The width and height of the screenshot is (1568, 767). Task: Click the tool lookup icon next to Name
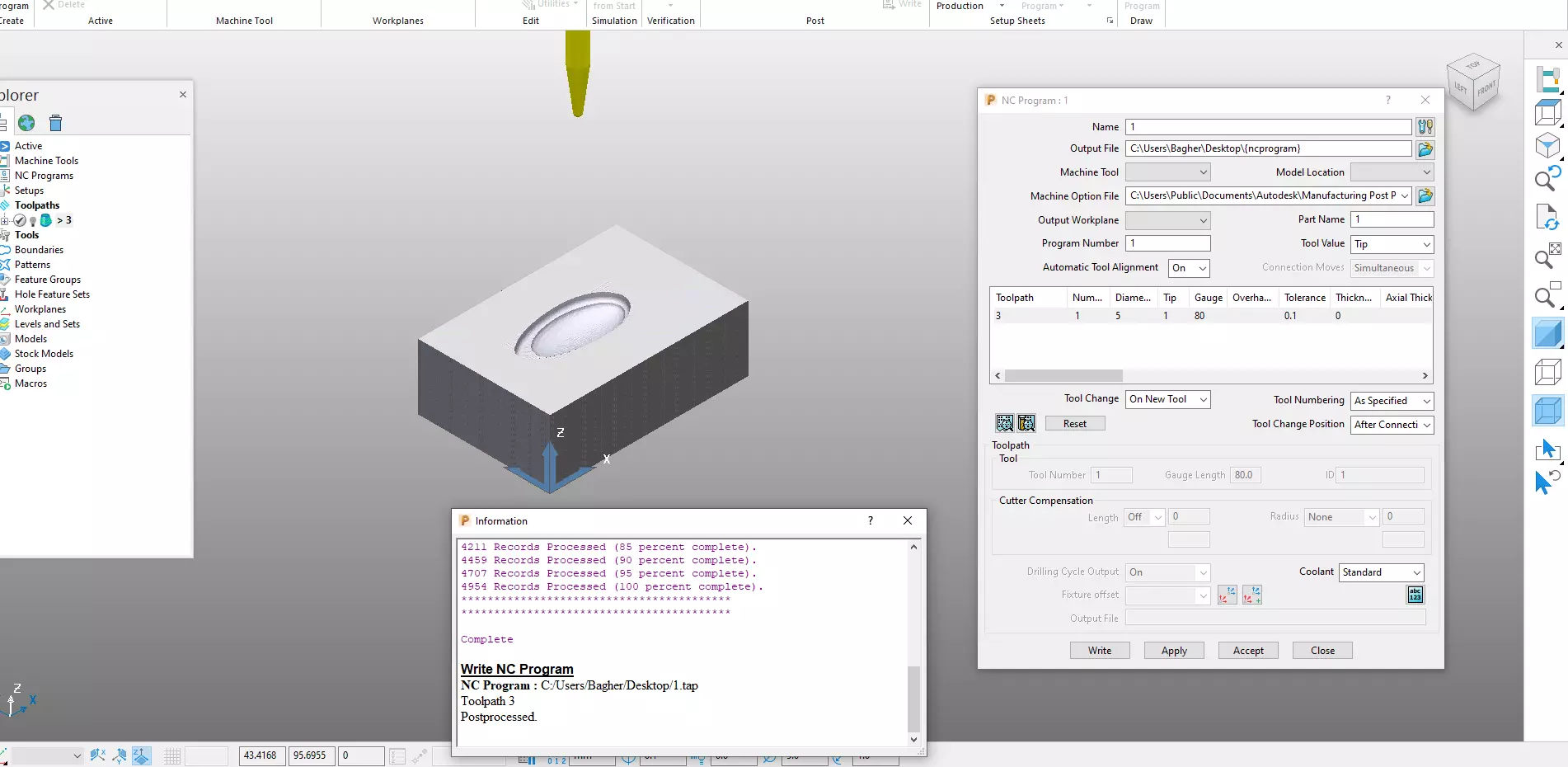pyautogui.click(x=1425, y=127)
